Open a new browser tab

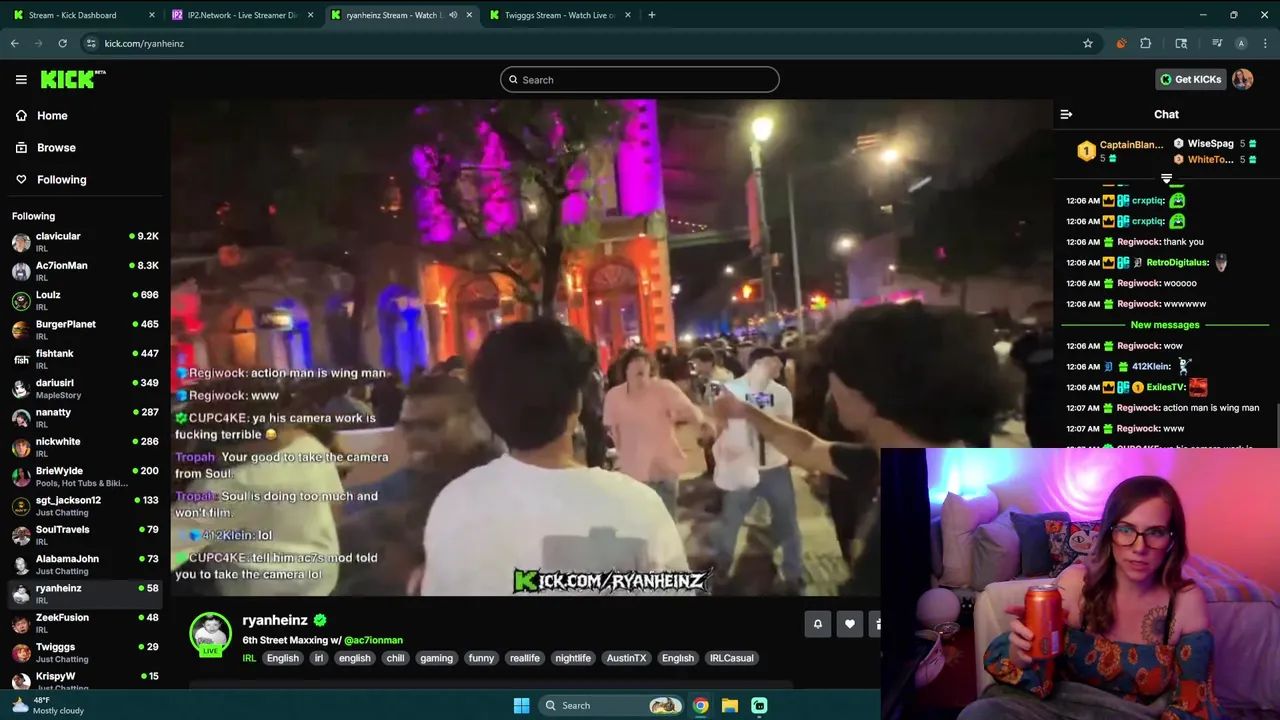(651, 15)
